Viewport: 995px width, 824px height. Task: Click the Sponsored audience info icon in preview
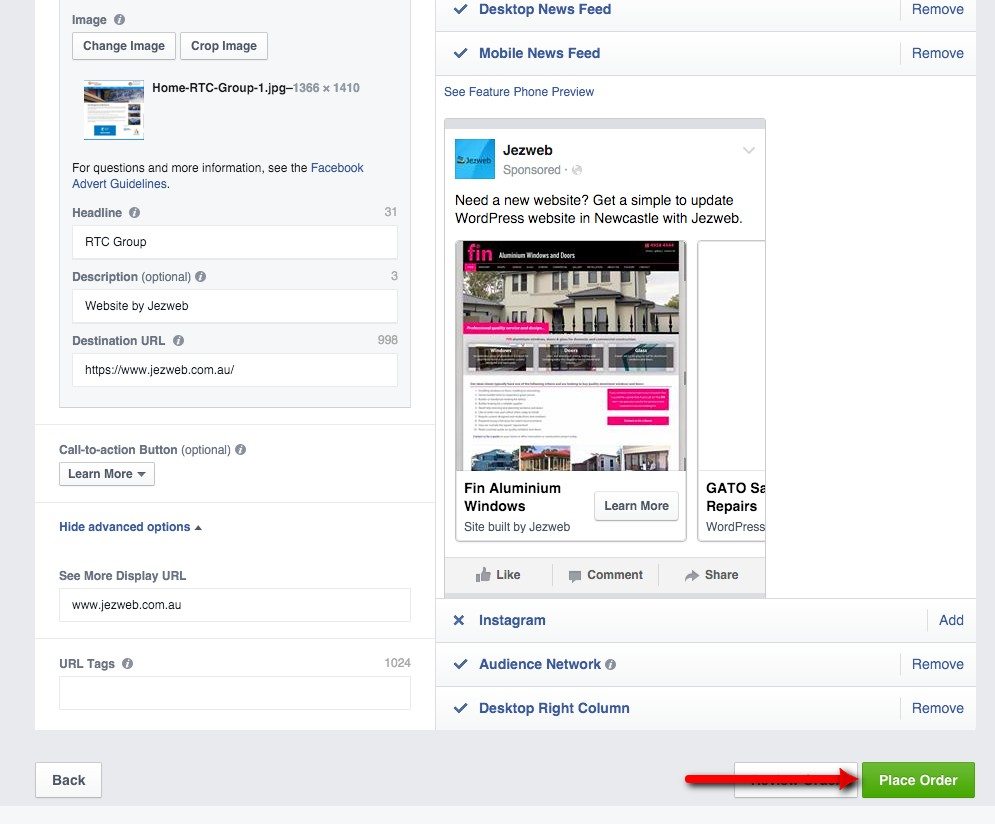pos(577,170)
